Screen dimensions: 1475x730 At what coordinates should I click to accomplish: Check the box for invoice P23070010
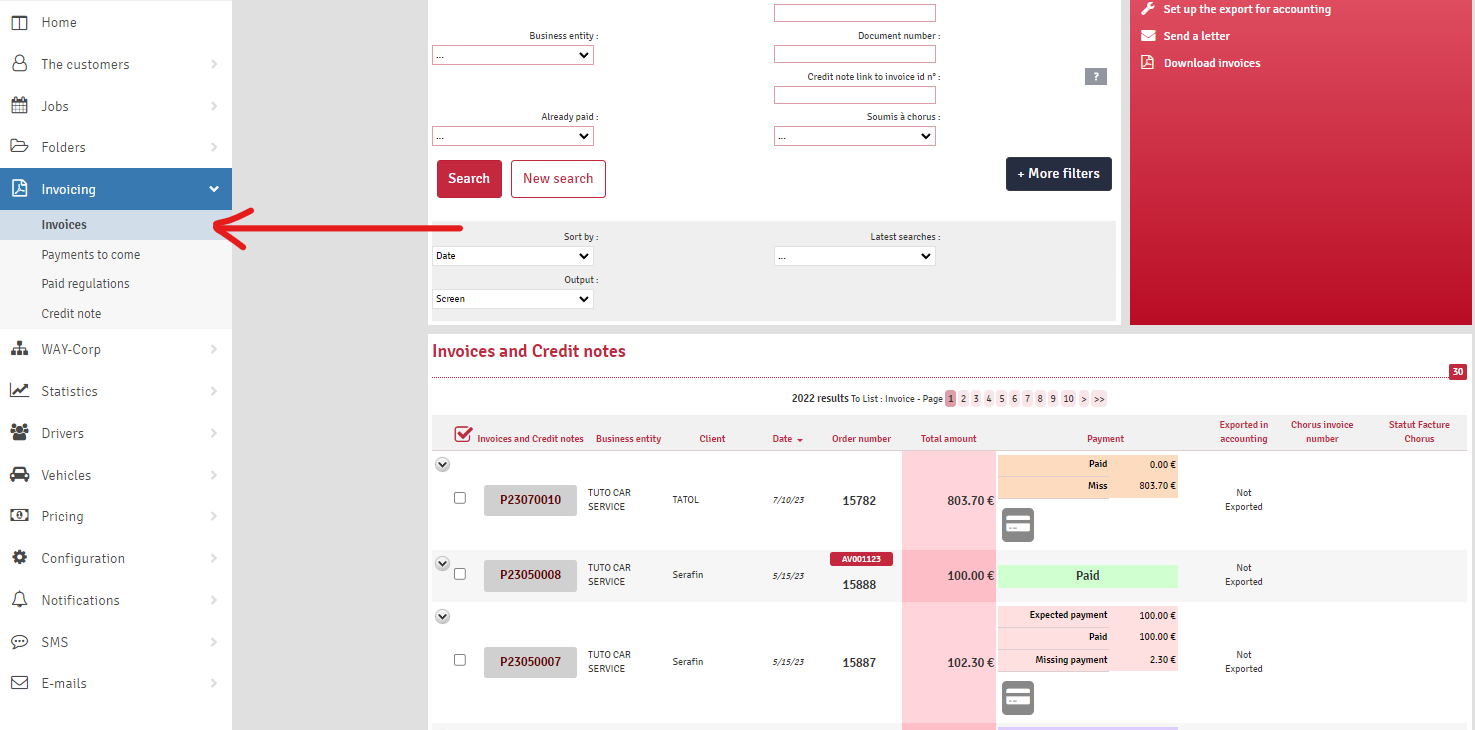460,498
